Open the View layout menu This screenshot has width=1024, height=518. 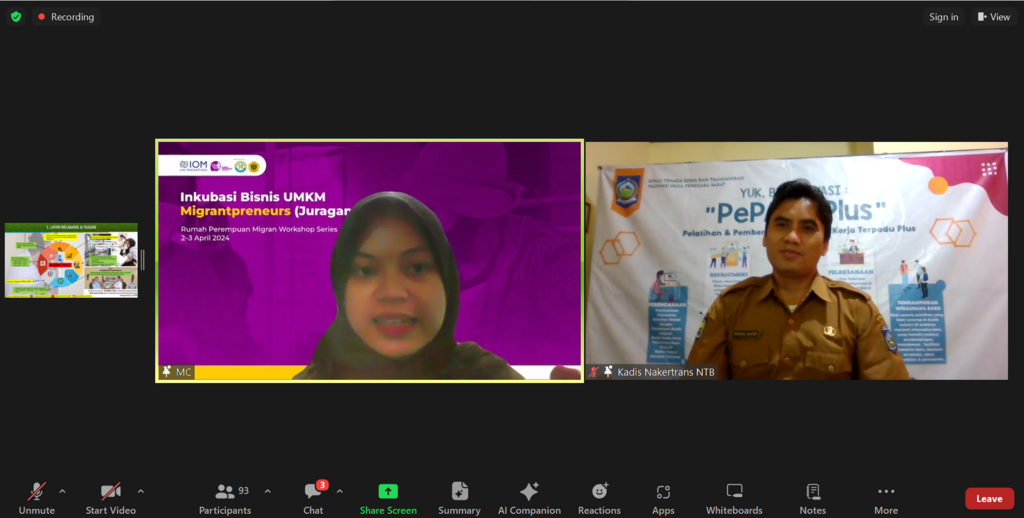994,17
